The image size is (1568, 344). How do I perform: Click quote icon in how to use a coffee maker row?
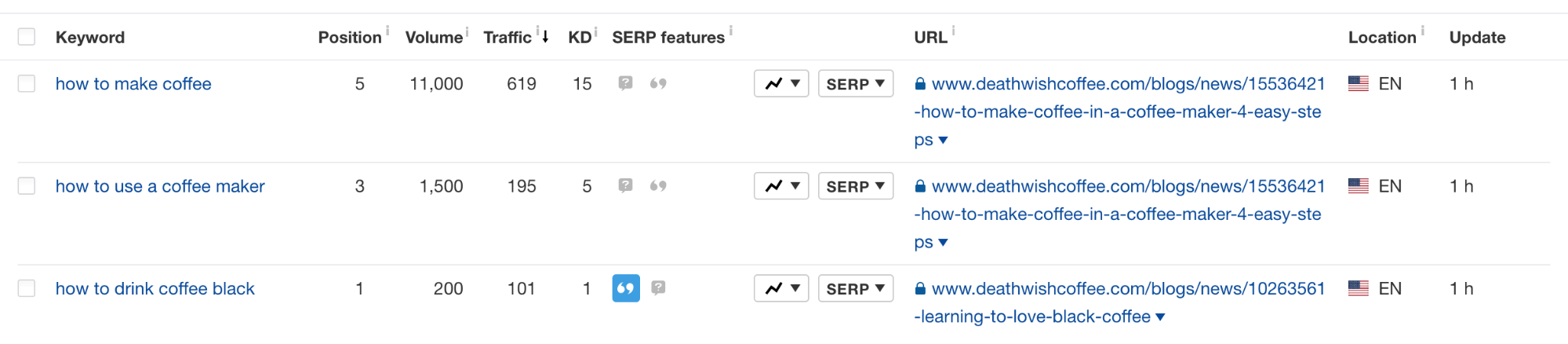658,186
